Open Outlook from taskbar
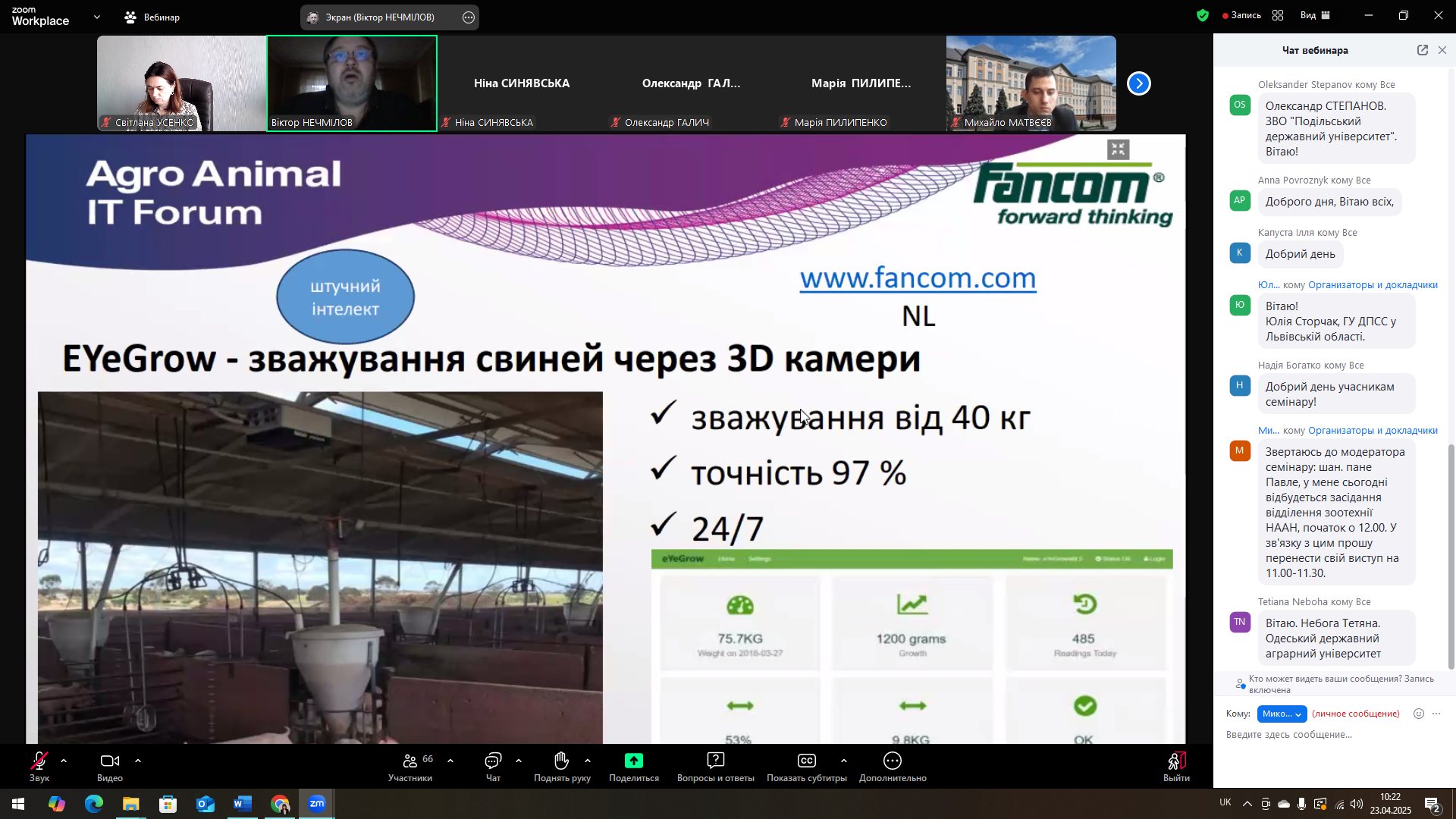Screen dimensions: 1456x819 (x=206, y=804)
